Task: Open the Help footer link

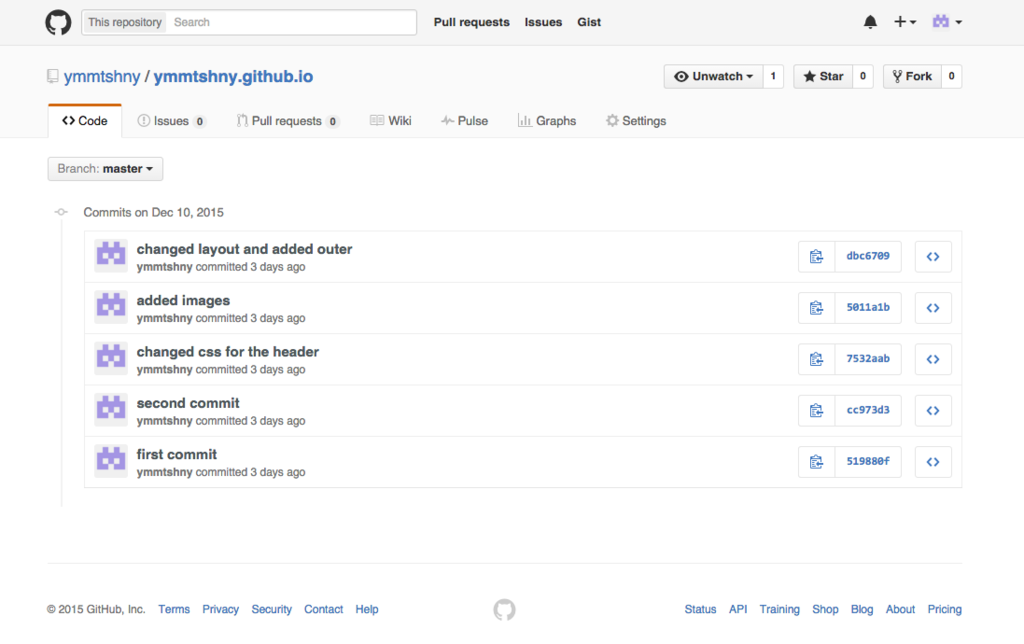Action: click(x=367, y=609)
